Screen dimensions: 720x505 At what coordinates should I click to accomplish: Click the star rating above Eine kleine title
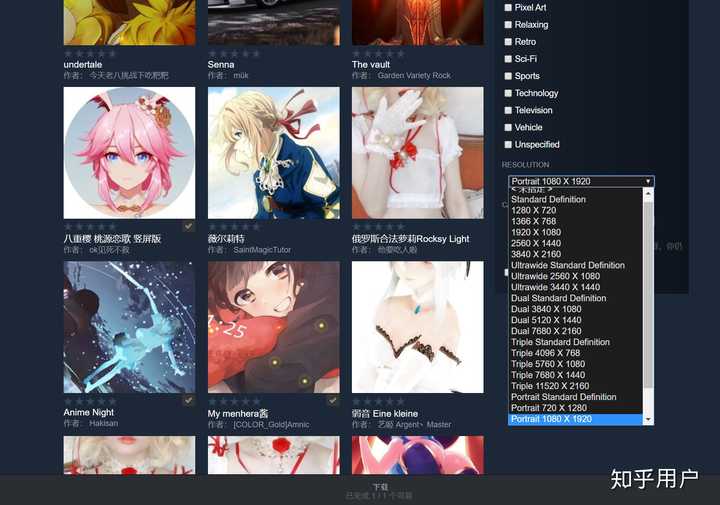pyautogui.click(x=378, y=402)
